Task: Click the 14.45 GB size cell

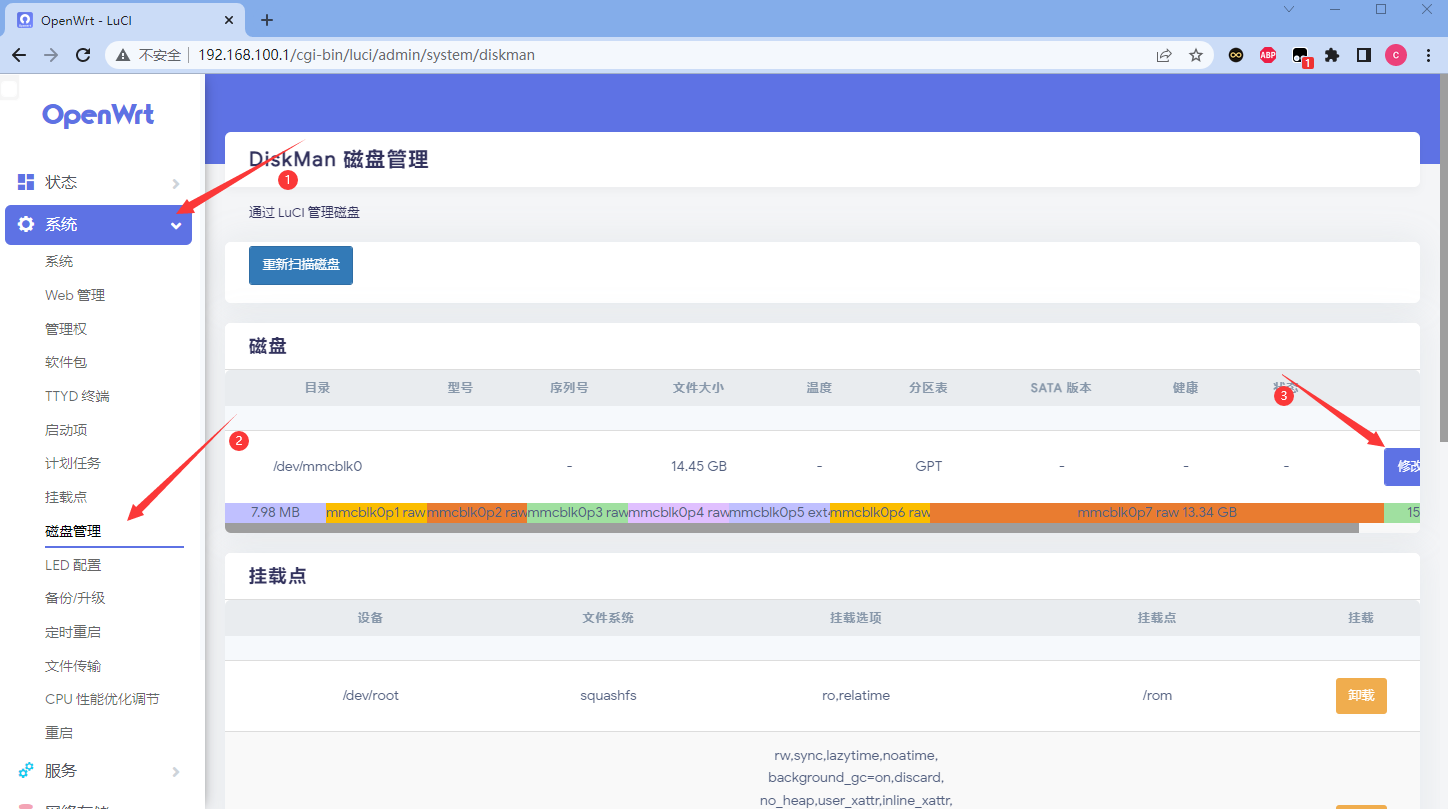Action: pyautogui.click(x=699, y=466)
